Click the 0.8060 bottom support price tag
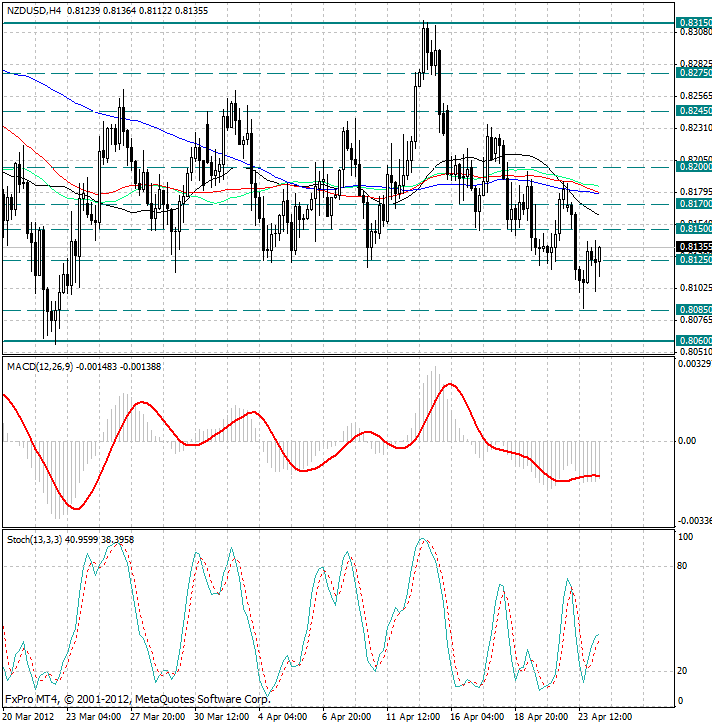The image size is (712, 724). point(694,341)
